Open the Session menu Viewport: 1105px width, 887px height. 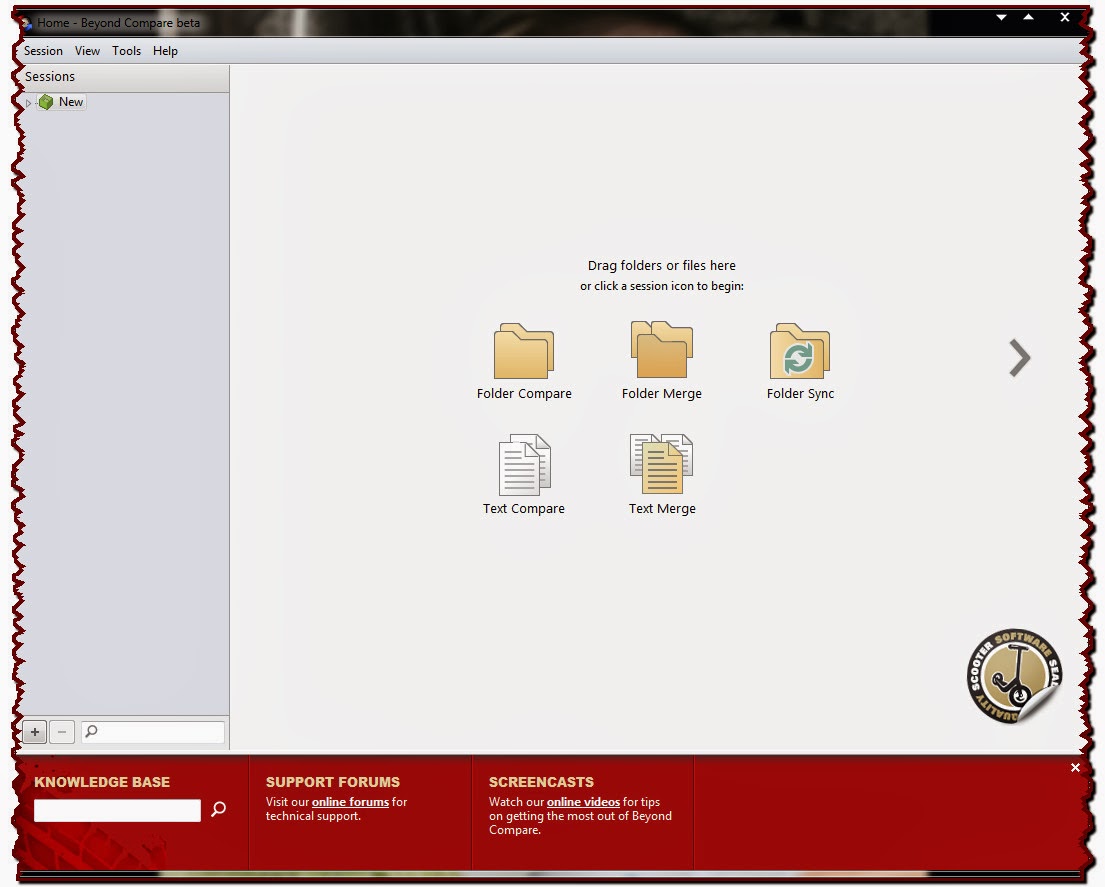coord(43,51)
